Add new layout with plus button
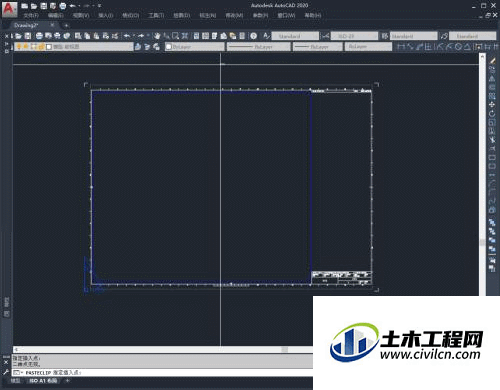The height and width of the screenshot is (390, 500). pyautogui.click(x=67, y=380)
